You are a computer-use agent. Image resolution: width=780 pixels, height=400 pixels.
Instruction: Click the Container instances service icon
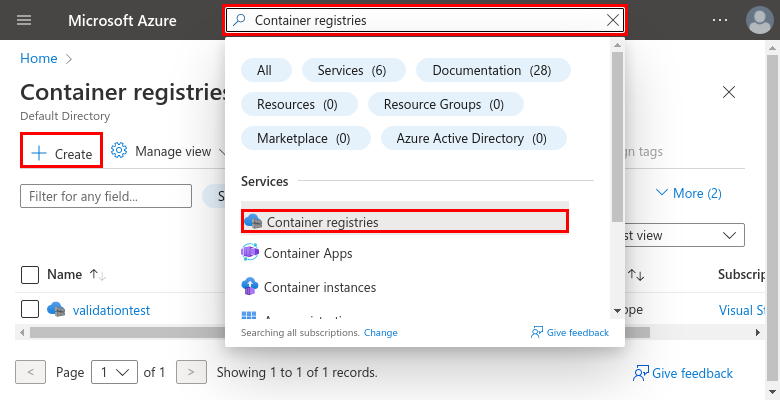[250, 287]
